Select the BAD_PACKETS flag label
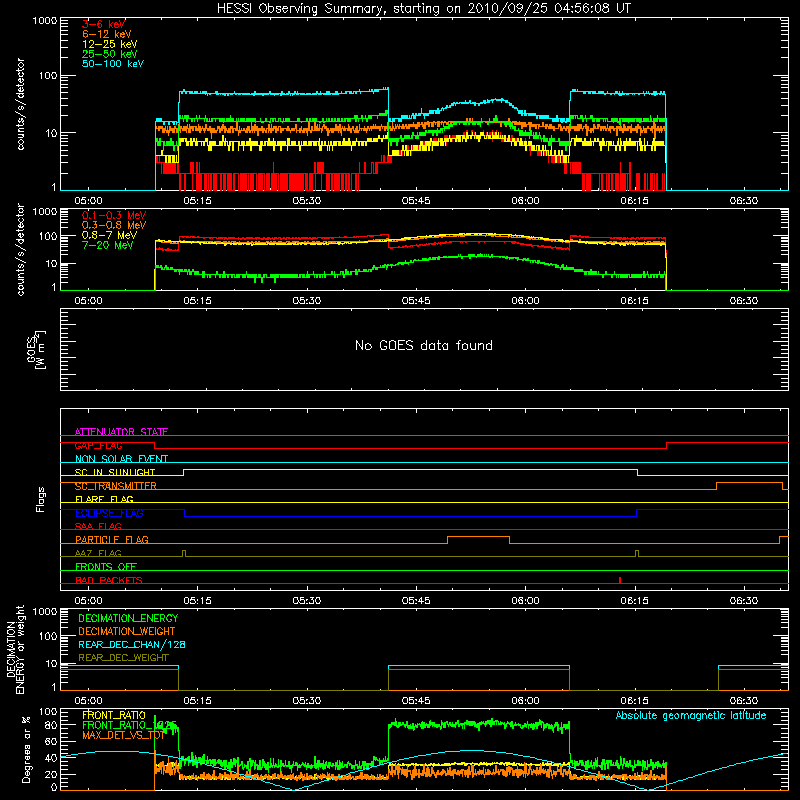The width and height of the screenshot is (800, 800). [109, 580]
